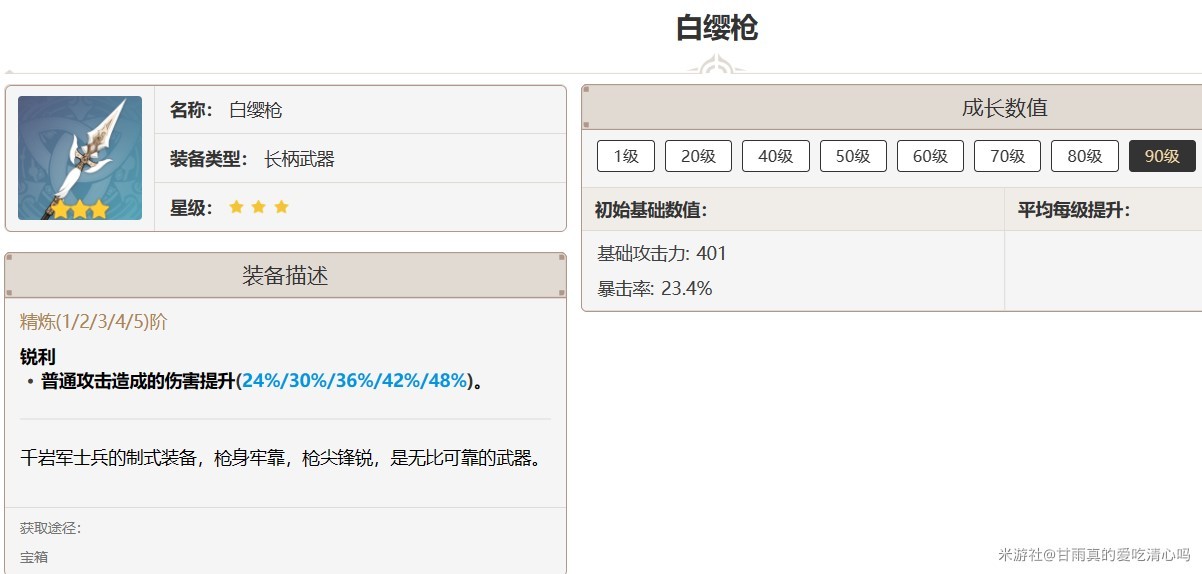
Task: Click the decorative emblem below the page title
Action: 715,67
